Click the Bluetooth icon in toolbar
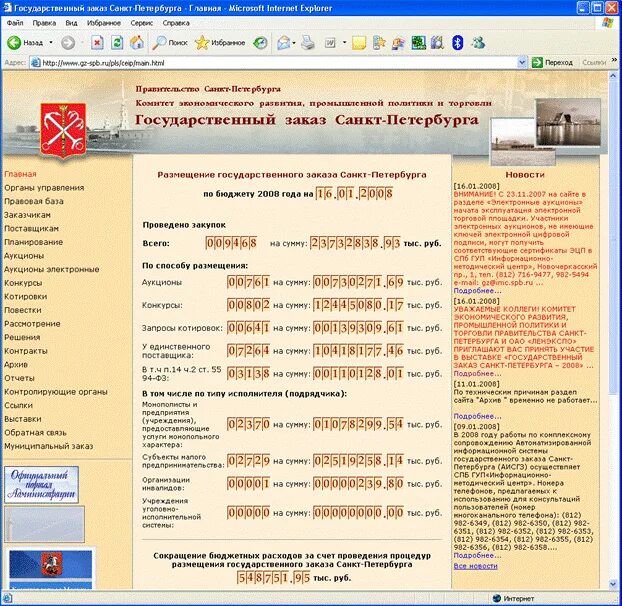 (457, 42)
